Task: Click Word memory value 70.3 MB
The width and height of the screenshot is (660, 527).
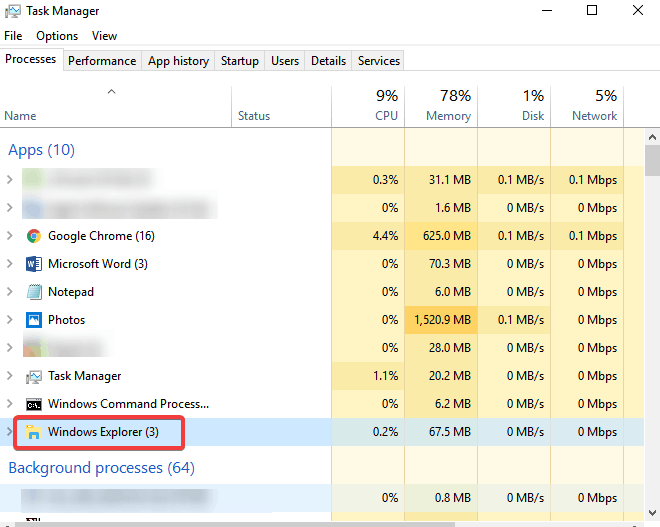Action: click(x=450, y=264)
